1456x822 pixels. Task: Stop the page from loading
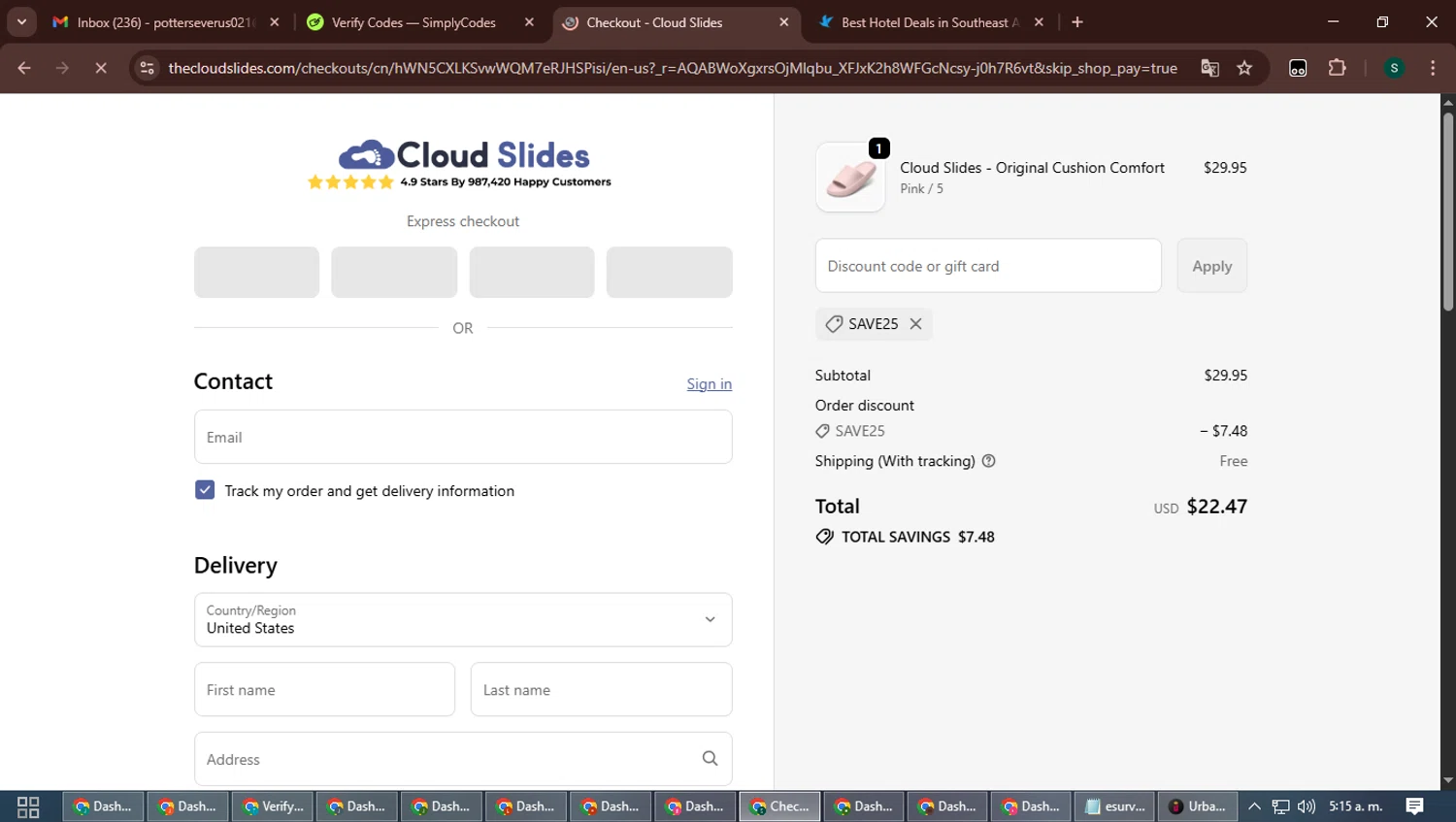[x=100, y=68]
